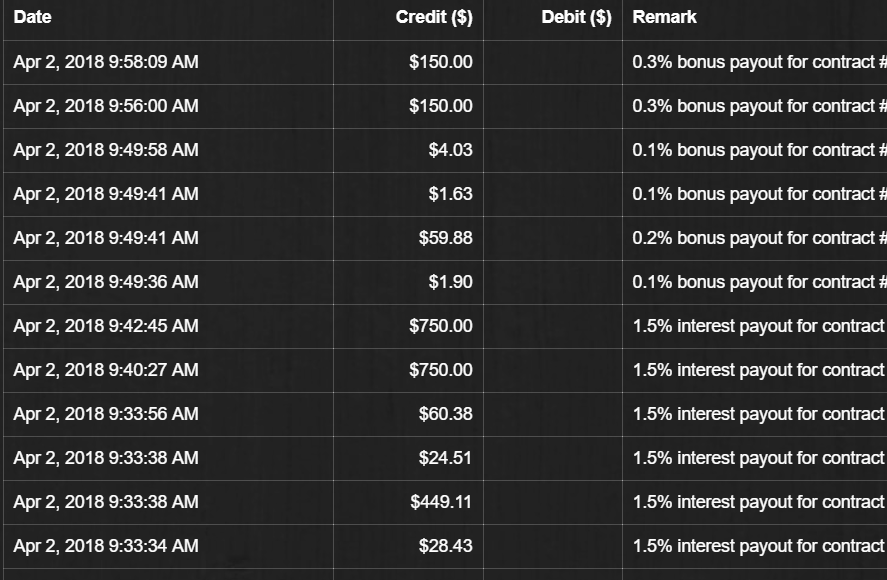
Task: Click the Debit ($) column header
Action: [x=576, y=17]
